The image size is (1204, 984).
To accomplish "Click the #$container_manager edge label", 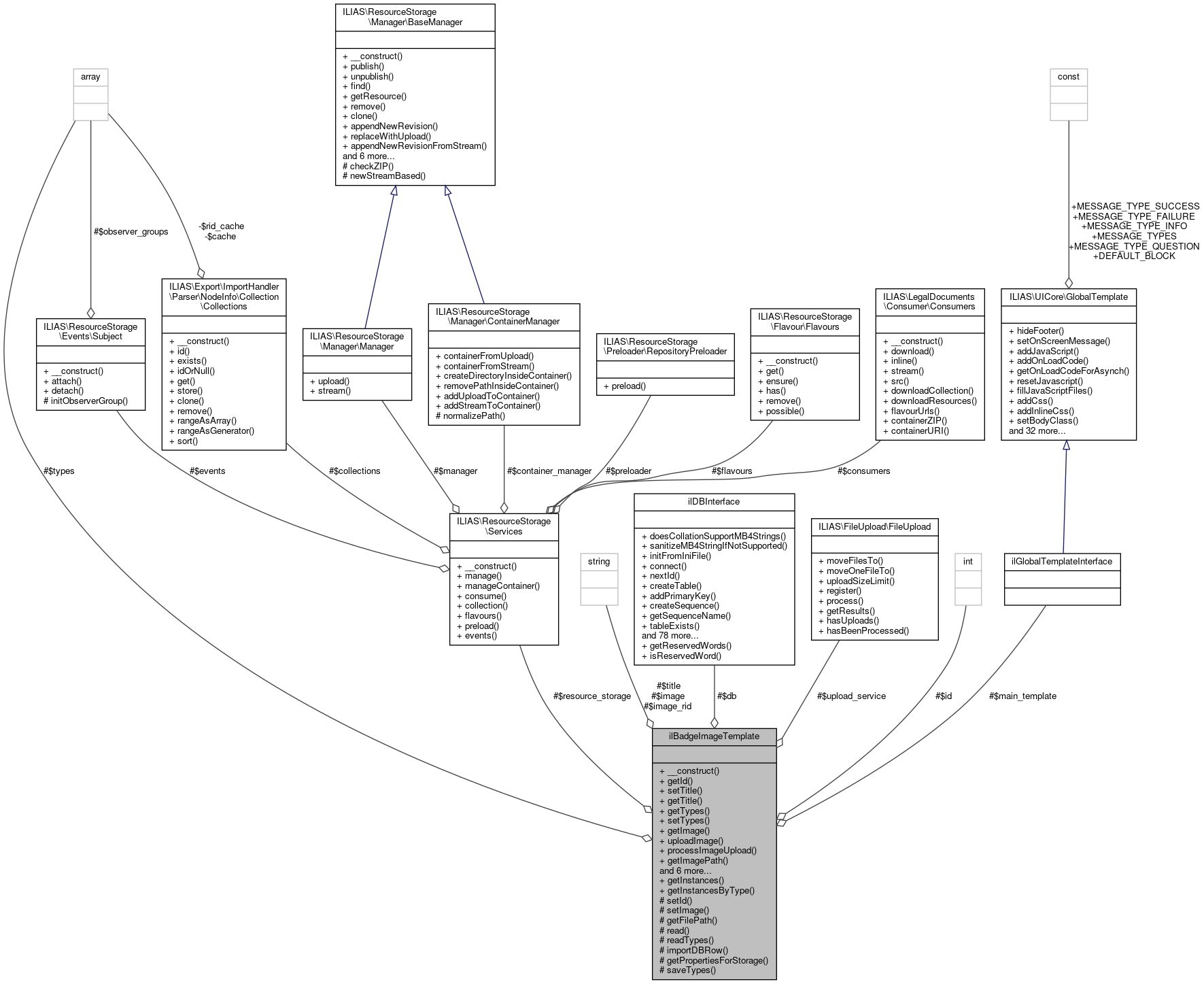I will [549, 471].
